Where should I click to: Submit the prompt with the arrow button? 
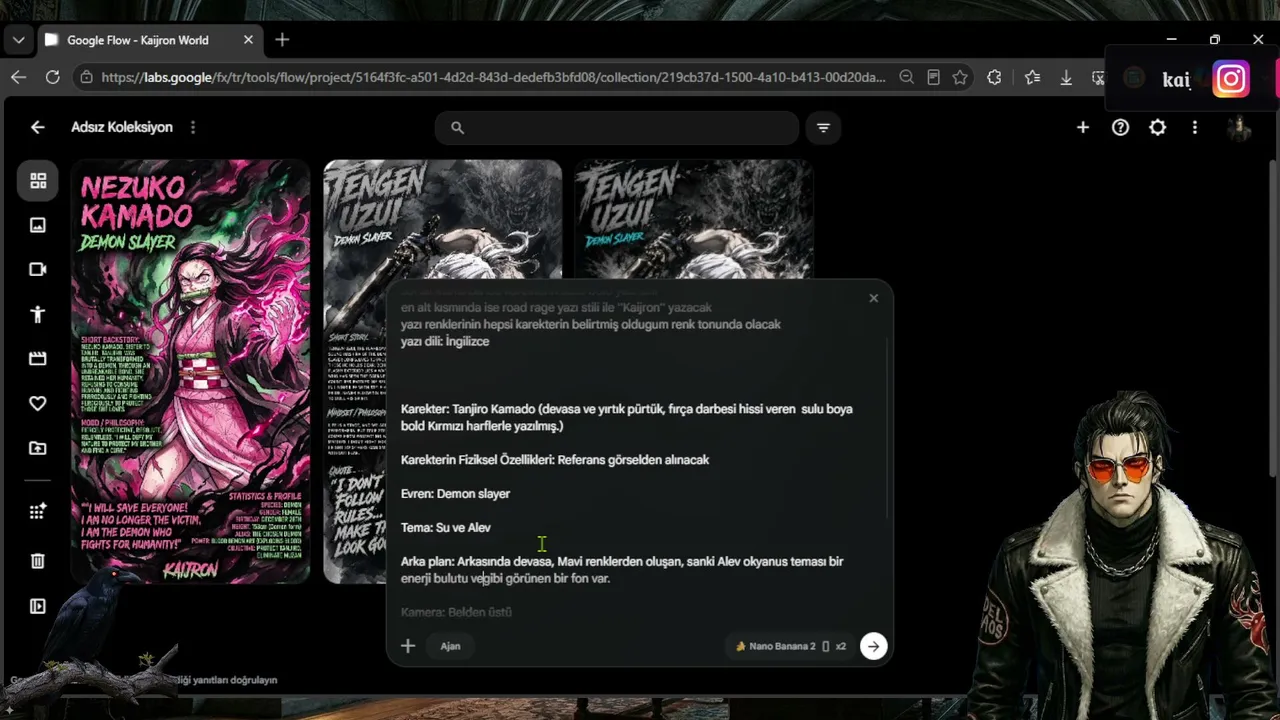[873, 646]
